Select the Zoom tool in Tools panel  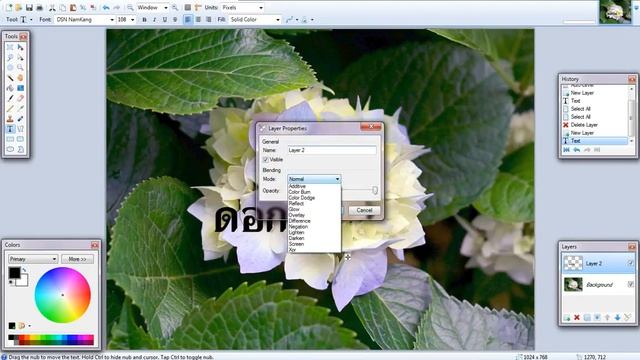point(20,68)
